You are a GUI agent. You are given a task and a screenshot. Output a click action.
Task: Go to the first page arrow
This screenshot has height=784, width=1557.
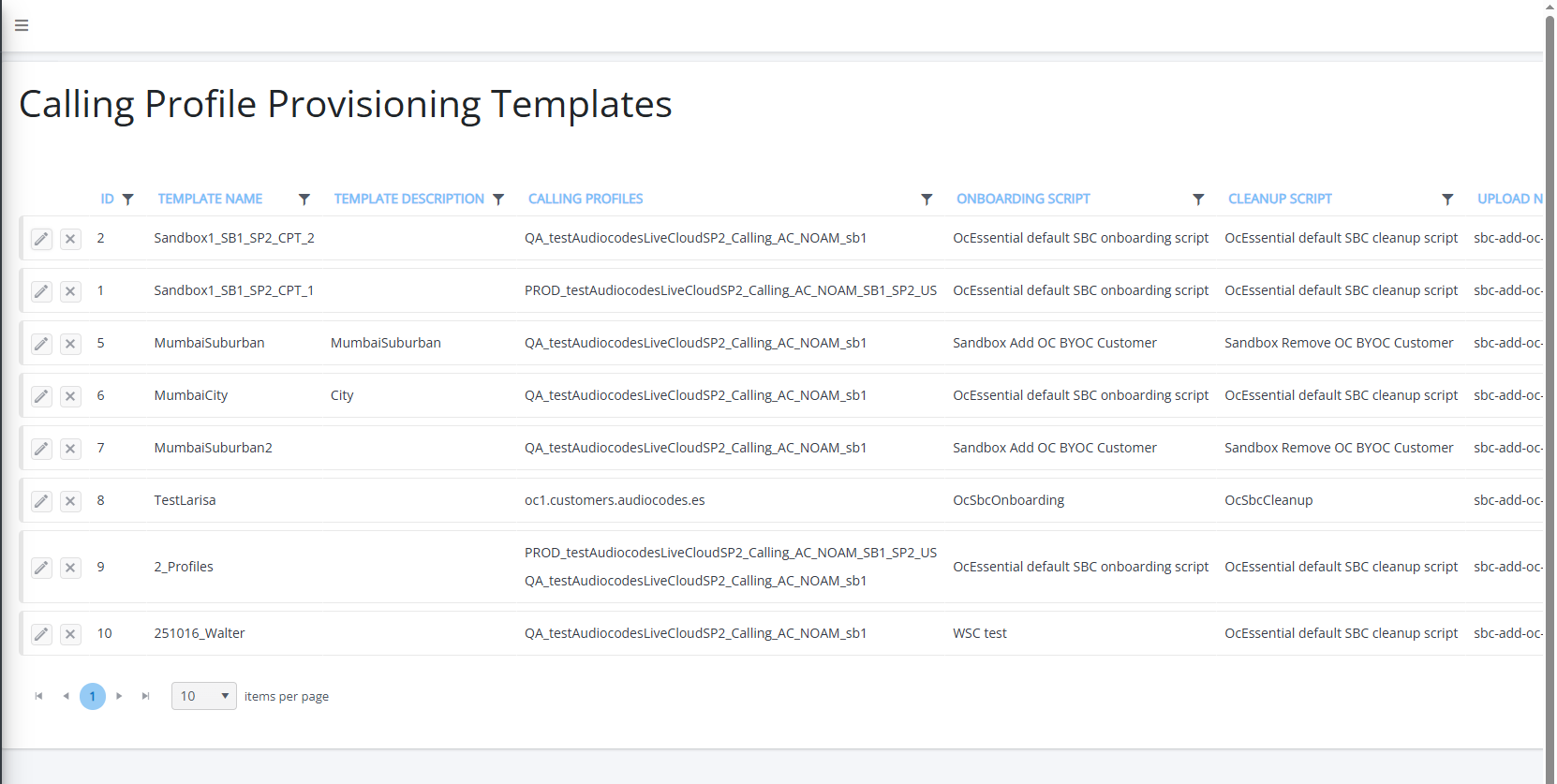[38, 696]
